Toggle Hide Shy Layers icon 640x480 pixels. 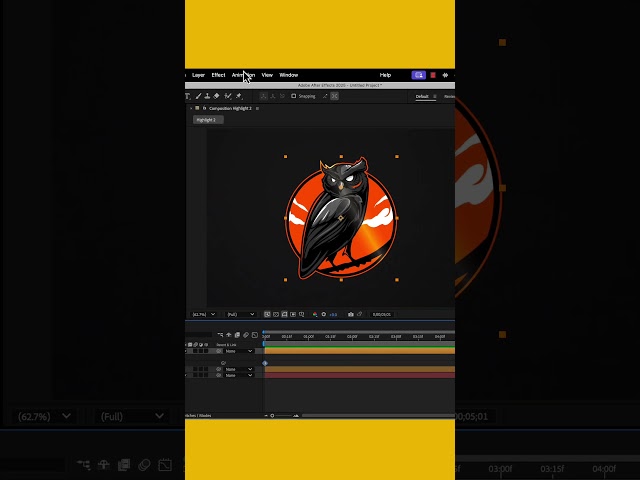pos(229,335)
